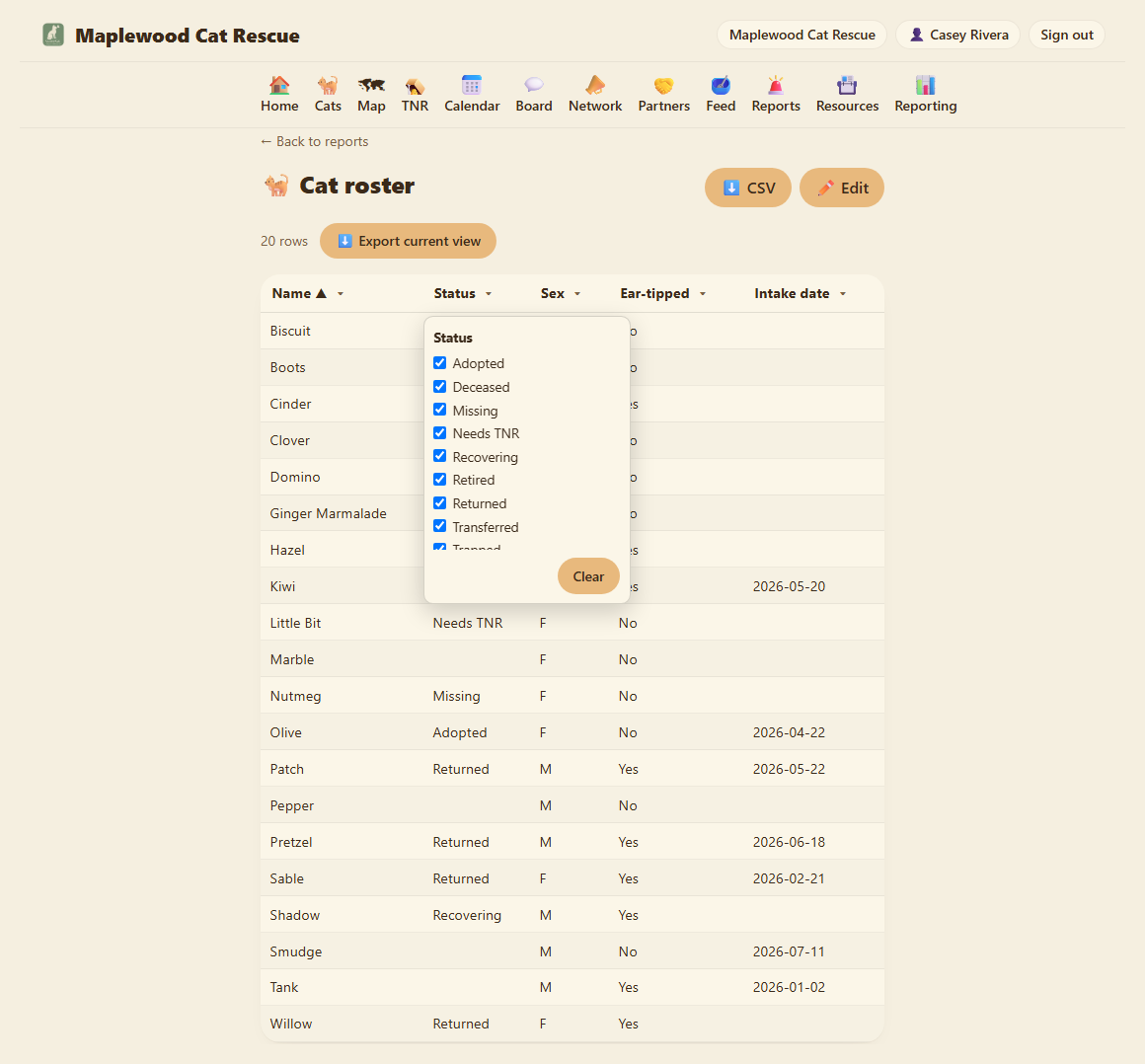Uncheck the Recovering status checkbox

(x=439, y=456)
